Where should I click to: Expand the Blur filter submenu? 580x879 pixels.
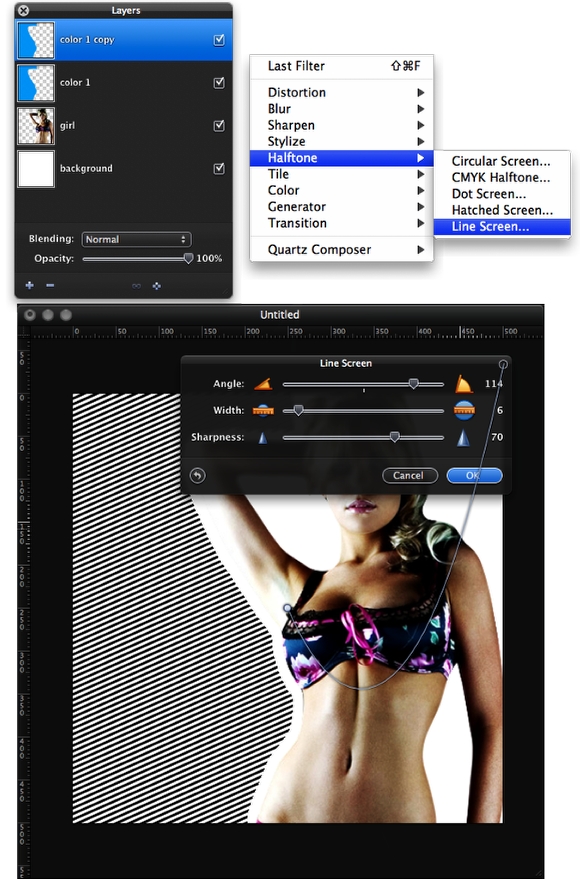click(x=341, y=109)
